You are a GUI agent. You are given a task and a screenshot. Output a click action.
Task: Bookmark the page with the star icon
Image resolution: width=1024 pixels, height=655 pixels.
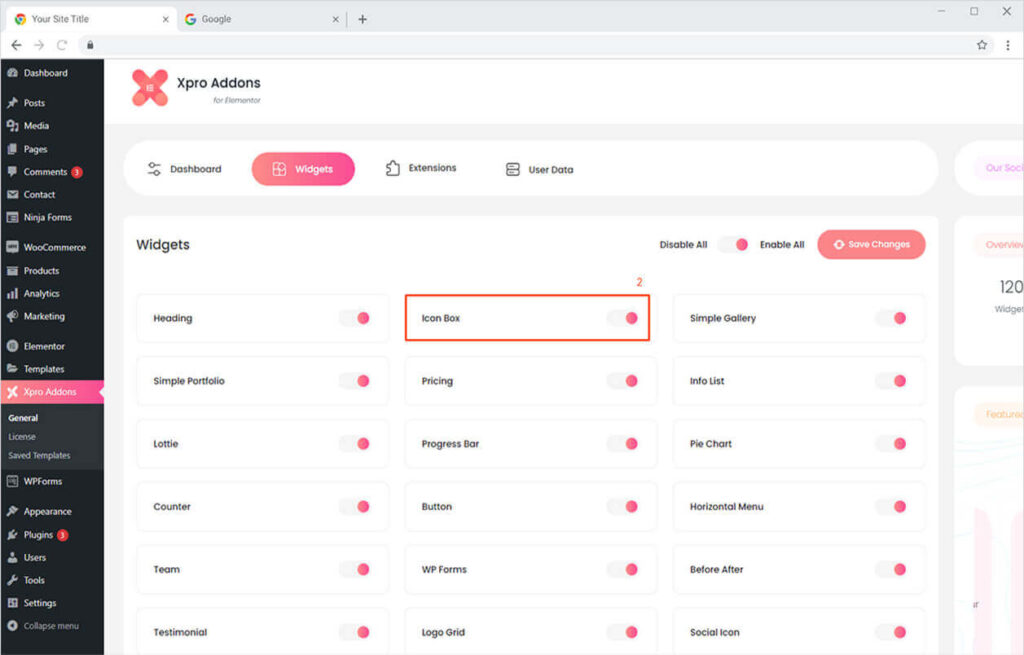pos(982,45)
